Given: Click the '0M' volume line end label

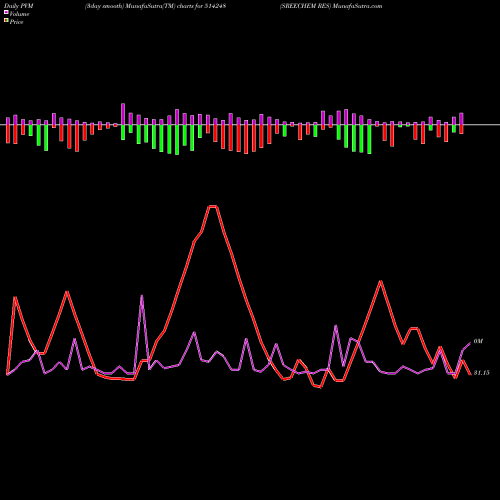Looking at the screenshot, I should coord(478,341).
